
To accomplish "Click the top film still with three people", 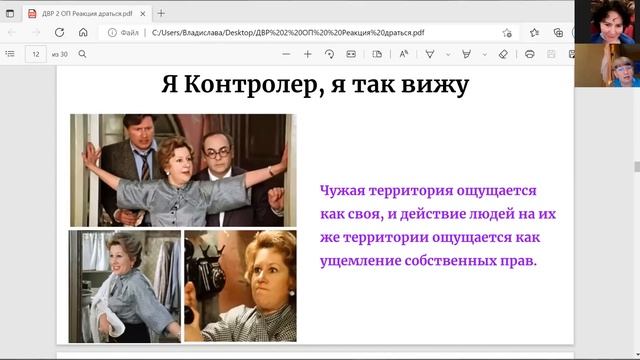I will click(x=183, y=170).
